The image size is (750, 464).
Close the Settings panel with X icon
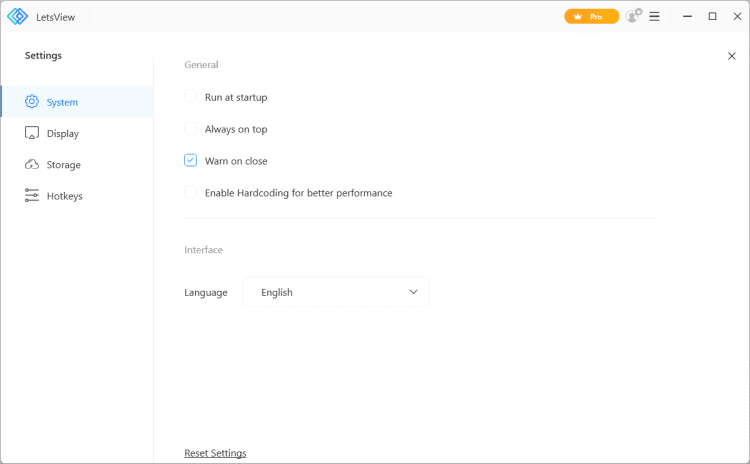(731, 56)
